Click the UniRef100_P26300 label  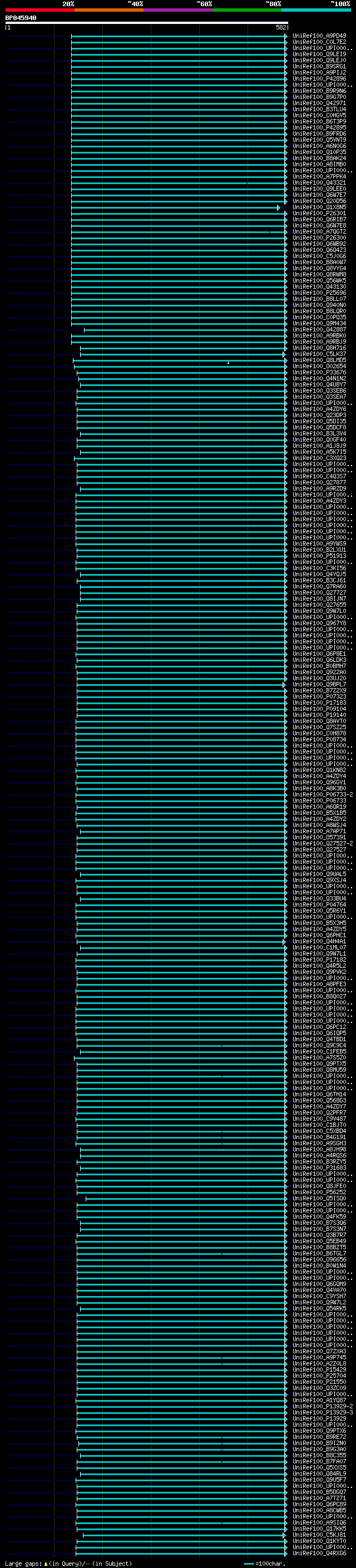point(319,238)
